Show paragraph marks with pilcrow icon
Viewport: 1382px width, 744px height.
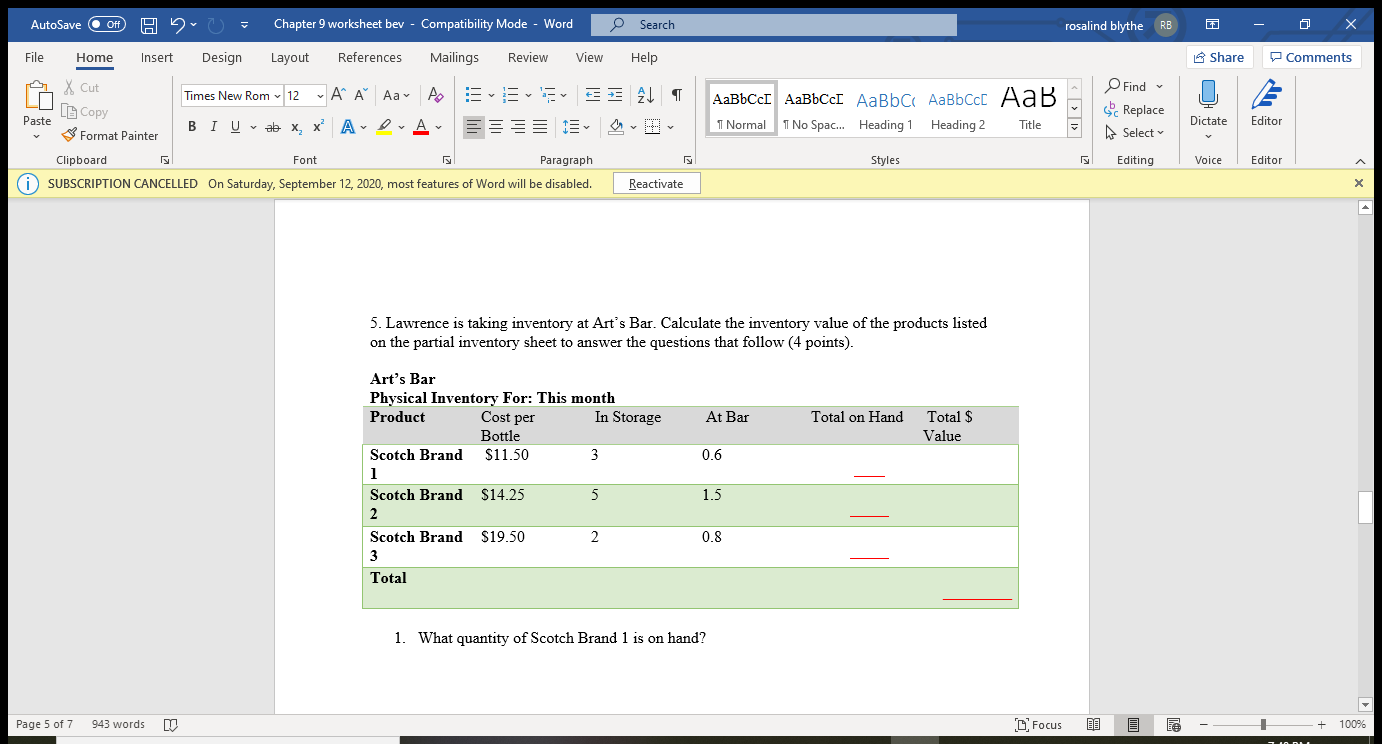[x=676, y=94]
